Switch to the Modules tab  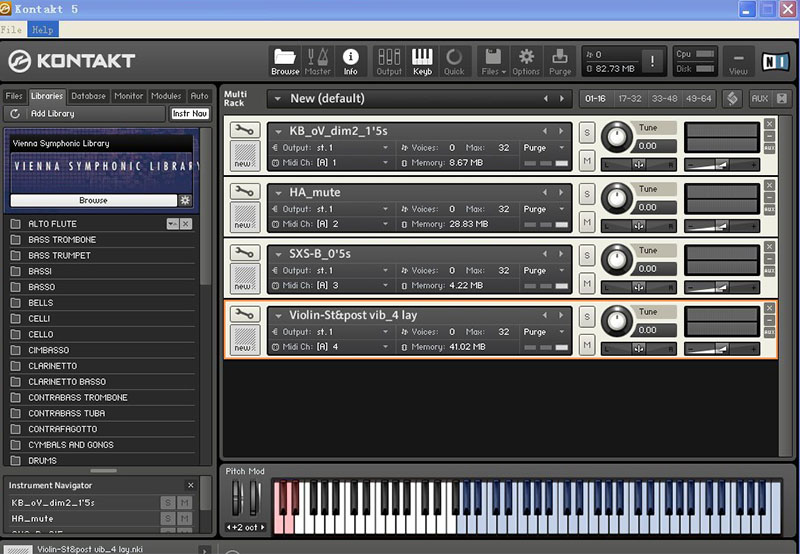tap(166, 96)
